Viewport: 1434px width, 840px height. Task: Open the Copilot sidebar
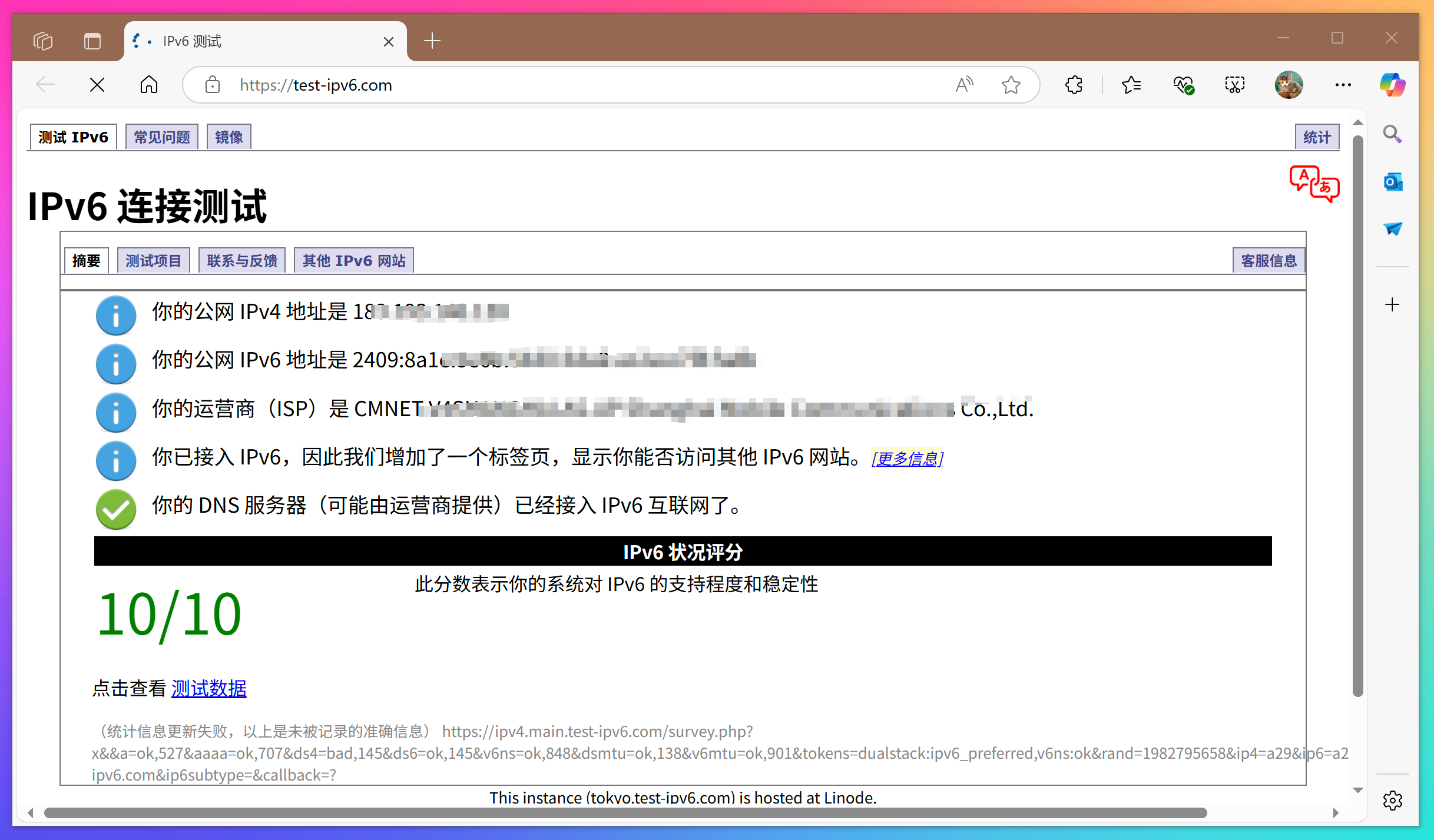[1392, 85]
